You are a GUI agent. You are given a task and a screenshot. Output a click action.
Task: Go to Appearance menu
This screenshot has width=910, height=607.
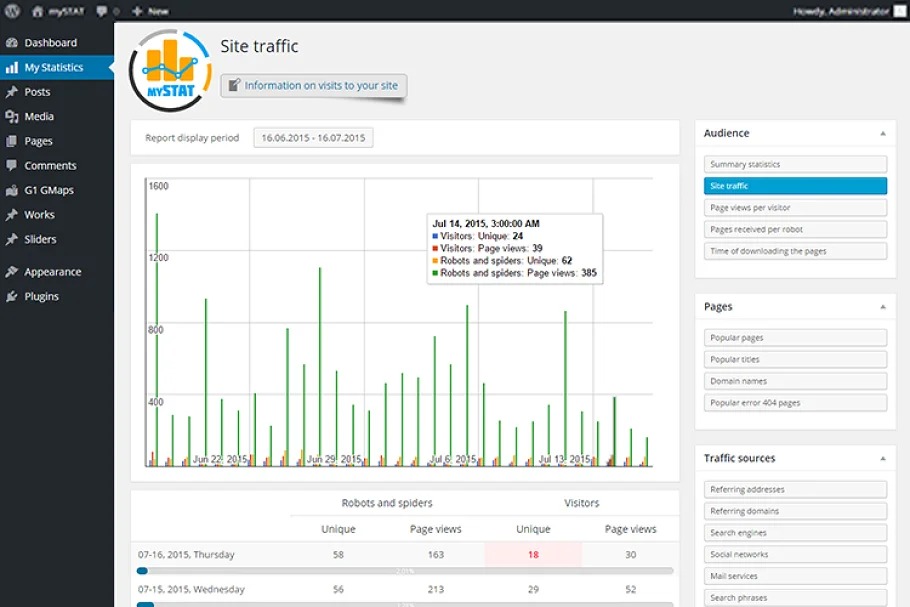(x=53, y=272)
